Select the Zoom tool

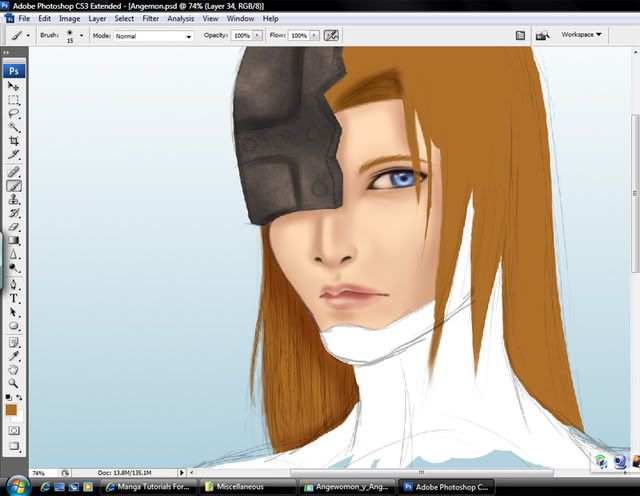13,383
